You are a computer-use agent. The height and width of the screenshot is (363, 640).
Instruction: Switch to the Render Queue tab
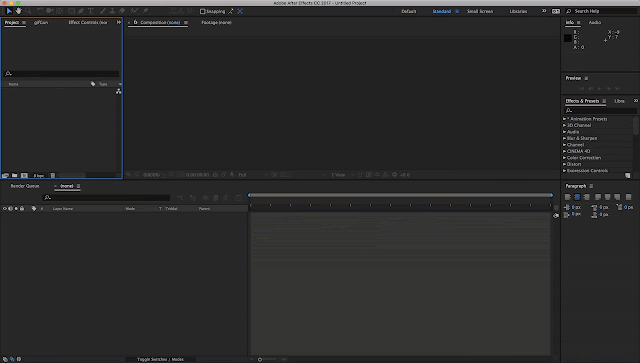(25, 186)
